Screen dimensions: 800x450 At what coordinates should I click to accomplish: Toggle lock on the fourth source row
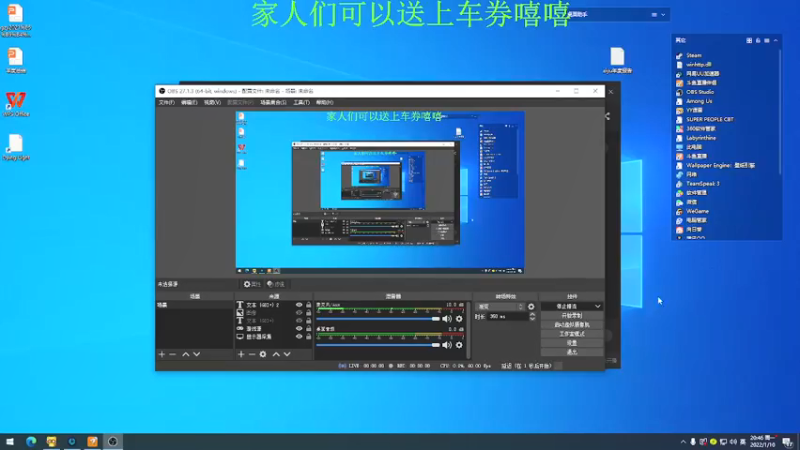point(308,329)
